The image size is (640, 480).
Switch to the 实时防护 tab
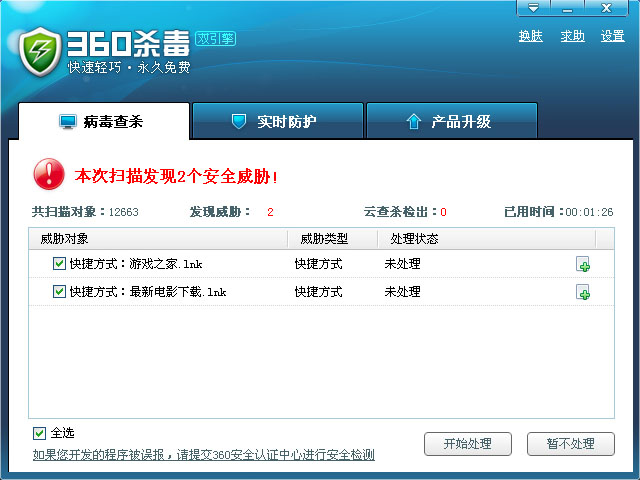click(278, 121)
